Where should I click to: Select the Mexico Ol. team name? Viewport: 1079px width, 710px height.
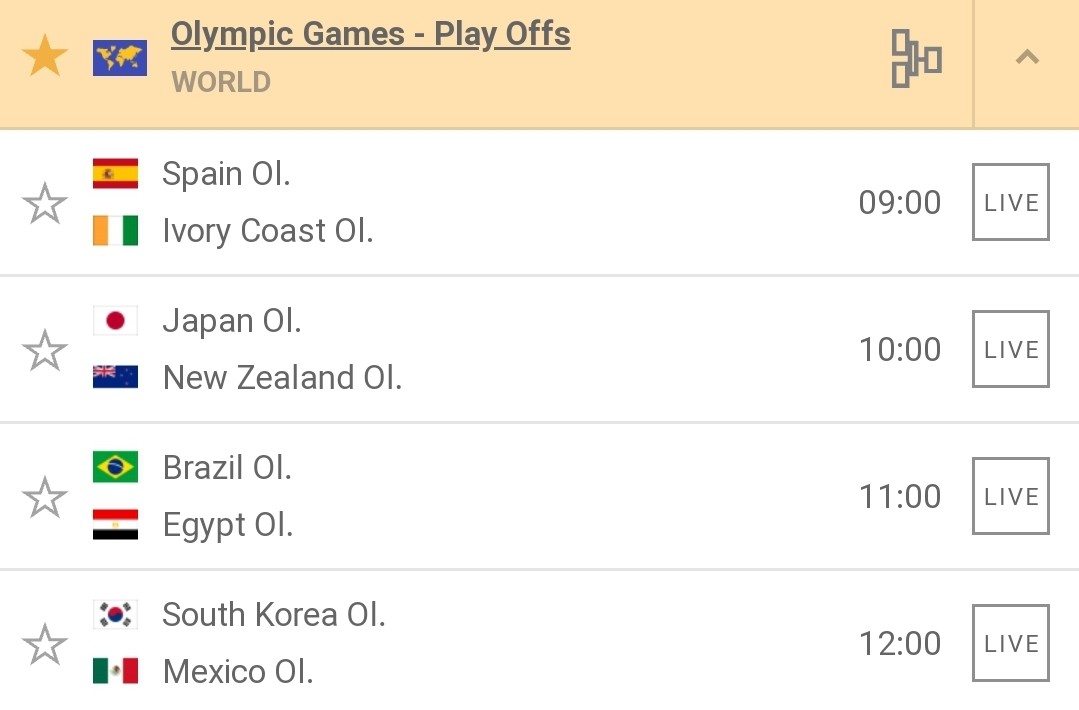(238, 671)
